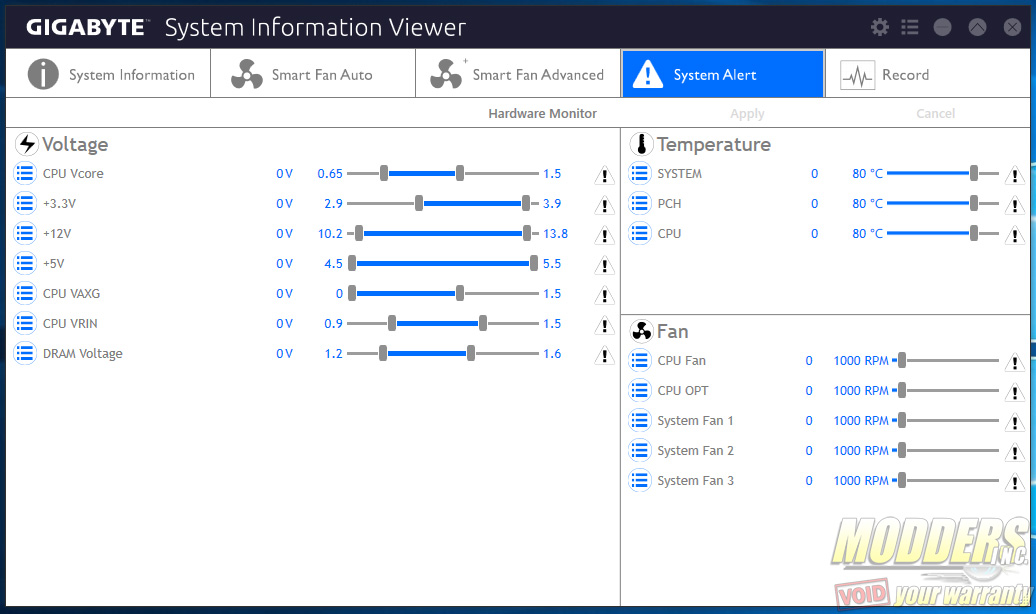Image resolution: width=1036 pixels, height=614 pixels.
Task: Open the list menu icon in title bar
Action: coord(910,27)
